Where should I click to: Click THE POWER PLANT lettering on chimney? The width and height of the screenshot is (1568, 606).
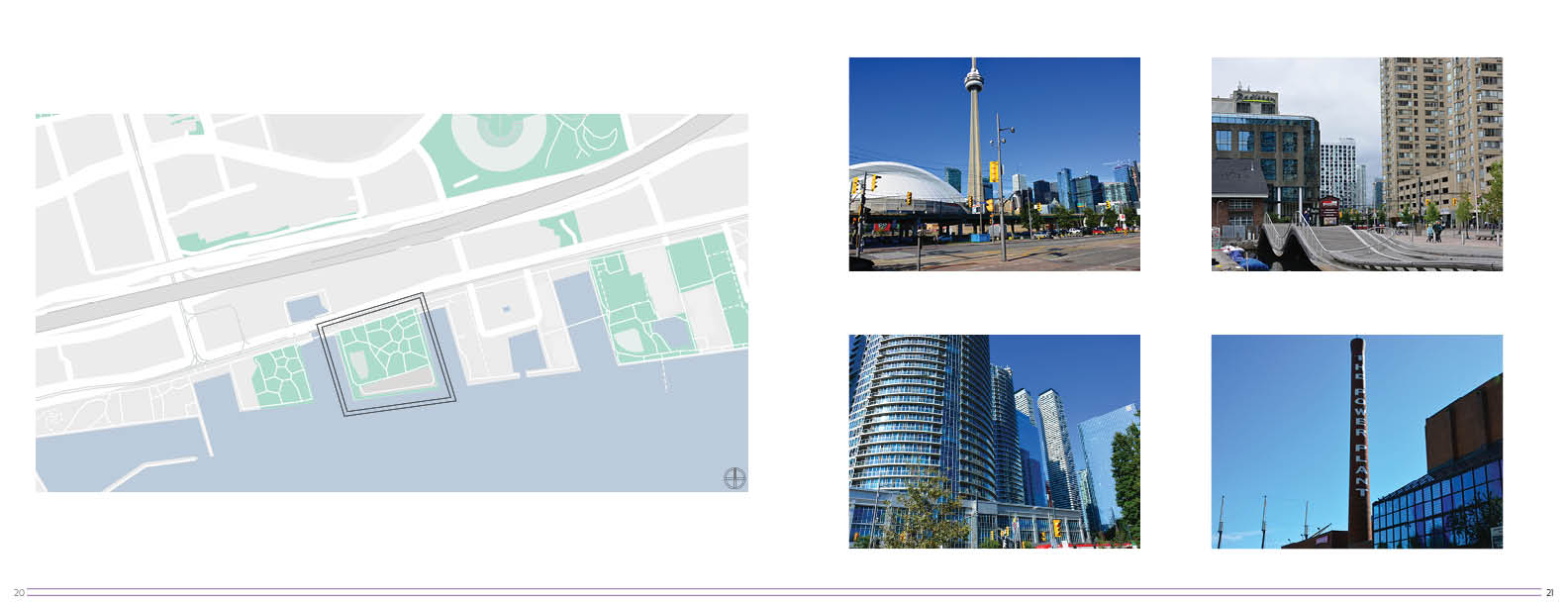point(1361,423)
